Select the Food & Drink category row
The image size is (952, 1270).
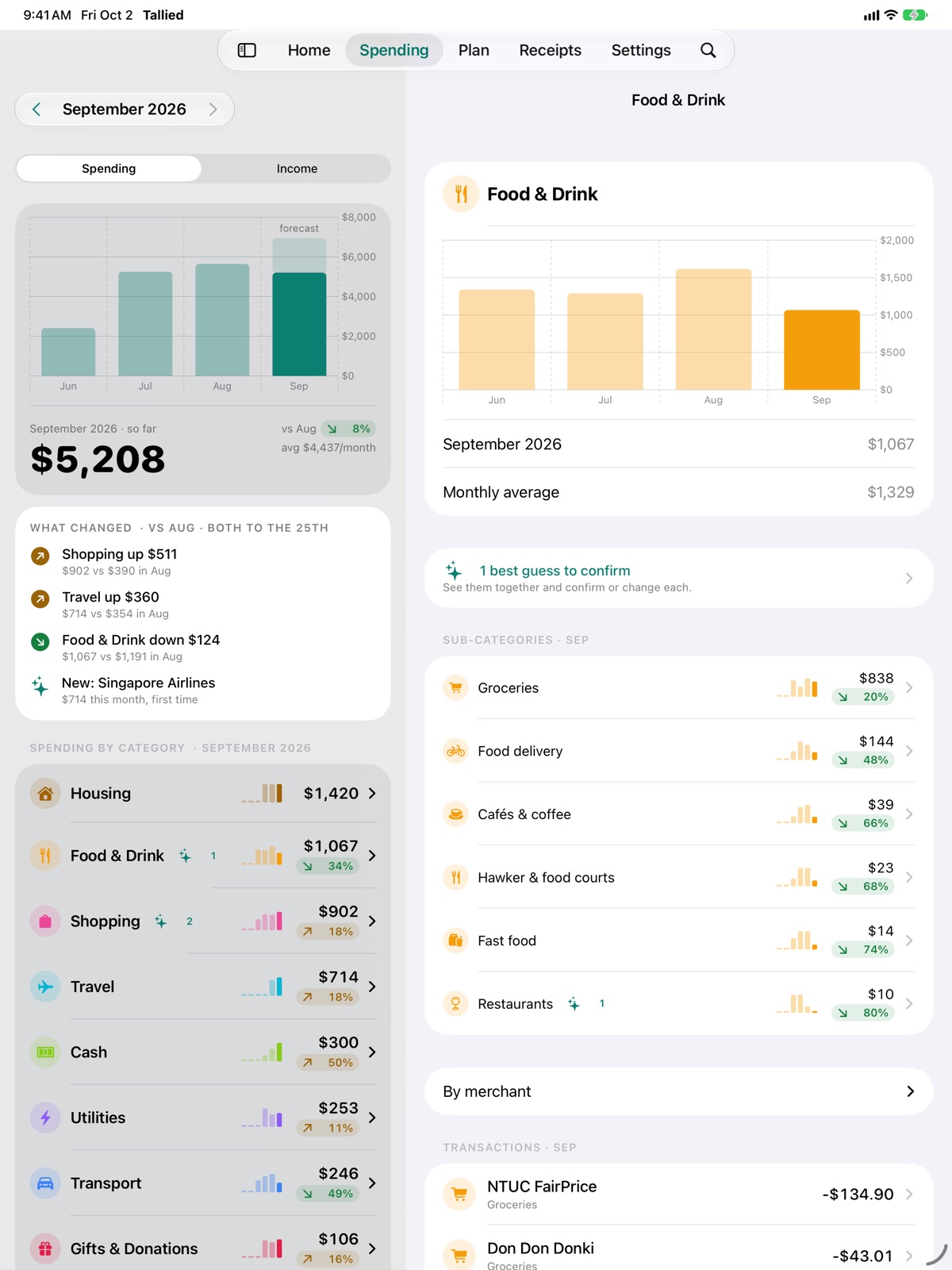[x=203, y=856]
